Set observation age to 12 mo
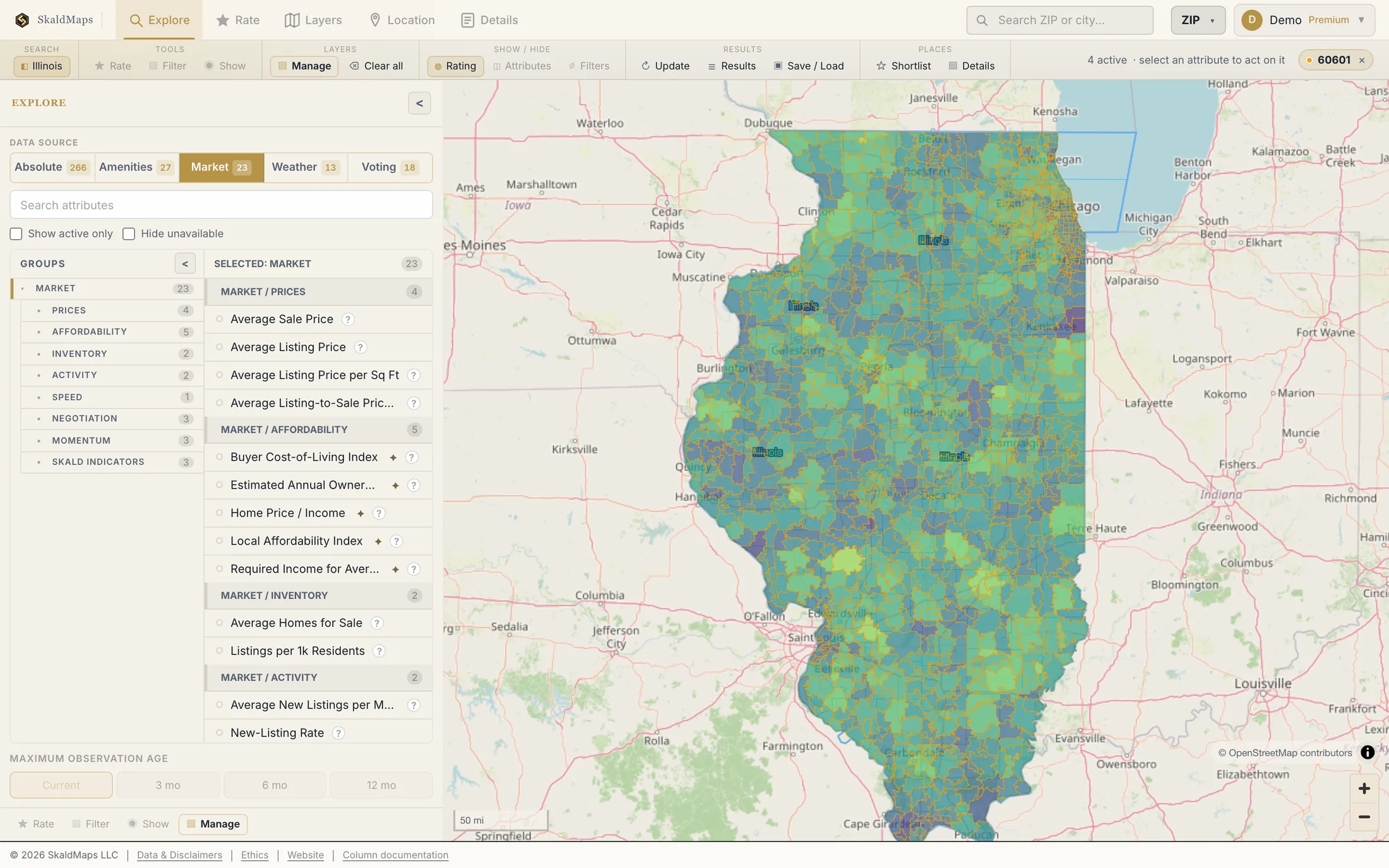Screen dimensions: 1389x868 point(381,785)
